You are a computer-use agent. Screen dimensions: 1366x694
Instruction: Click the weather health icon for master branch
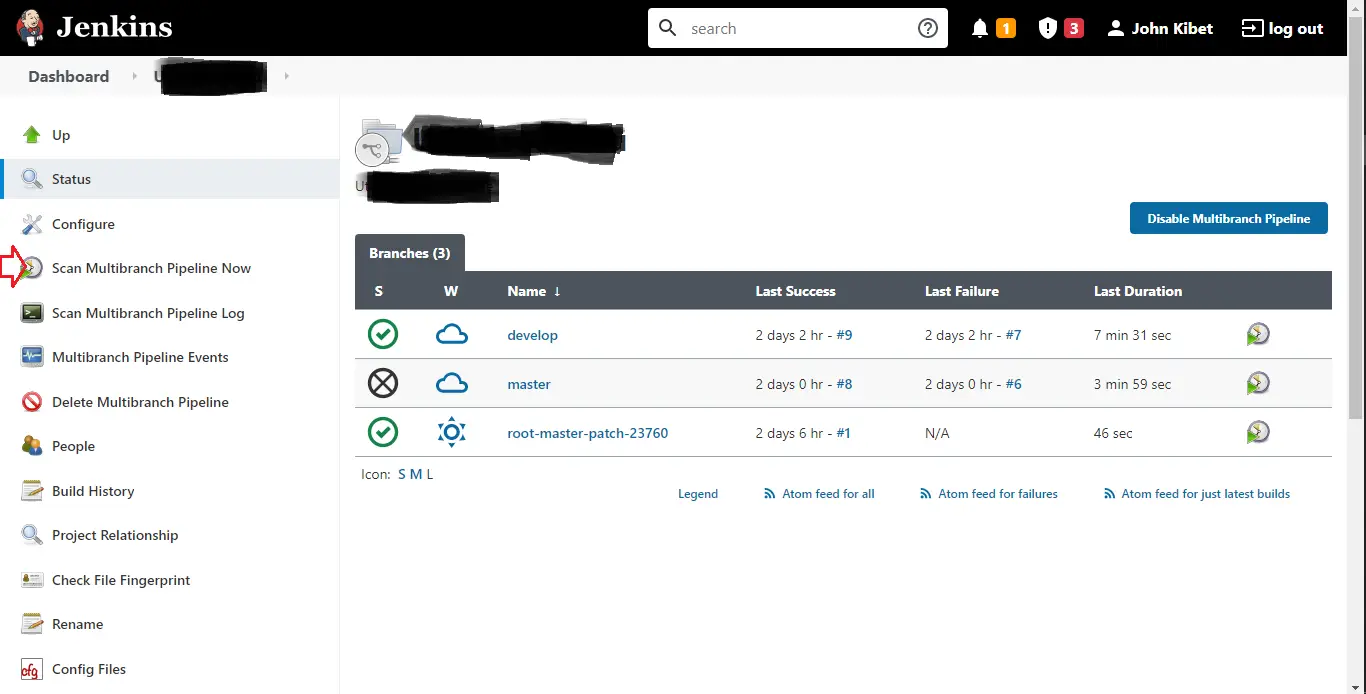451,383
